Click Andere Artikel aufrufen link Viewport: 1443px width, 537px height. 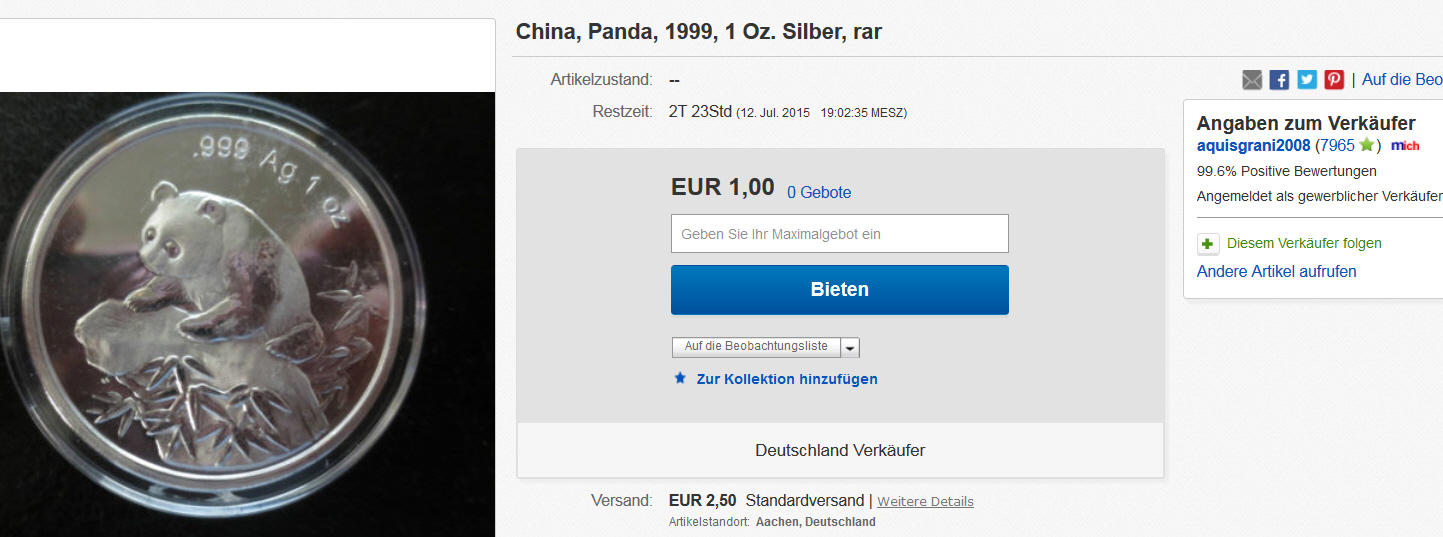point(1277,271)
